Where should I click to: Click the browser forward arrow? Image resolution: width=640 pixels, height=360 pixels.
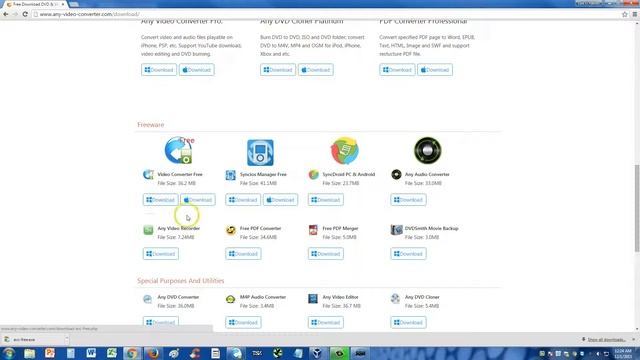(16, 14)
